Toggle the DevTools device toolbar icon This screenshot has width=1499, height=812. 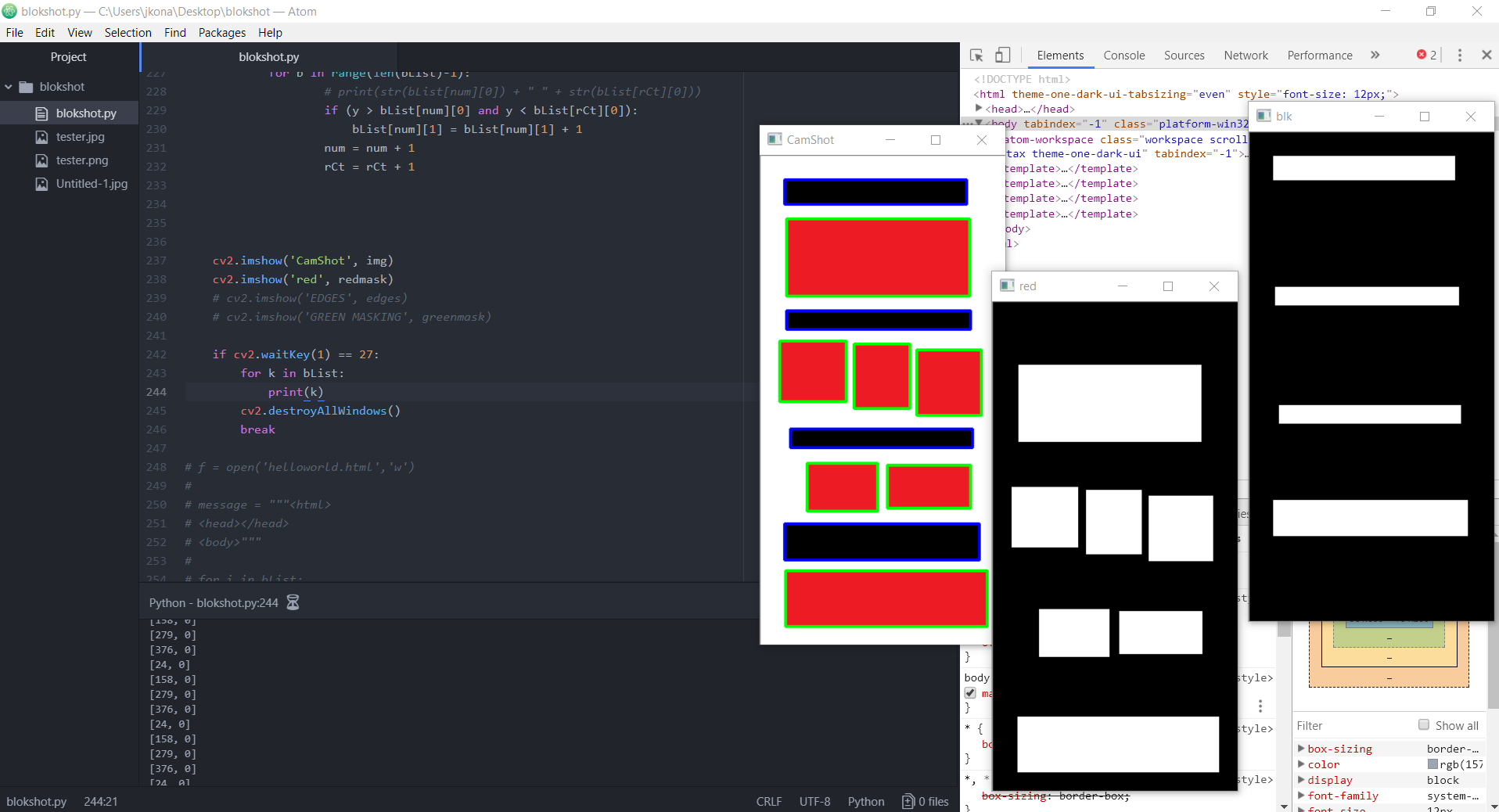(x=1002, y=56)
